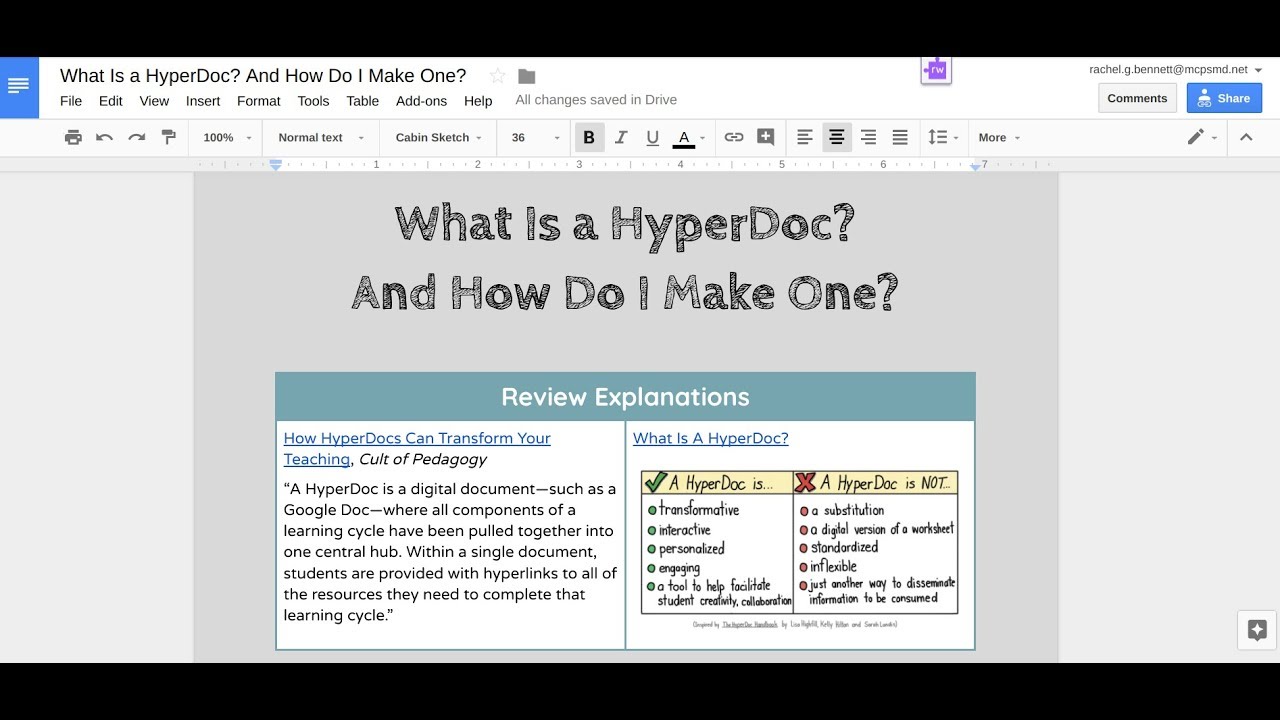Undo the last change

tap(104, 138)
